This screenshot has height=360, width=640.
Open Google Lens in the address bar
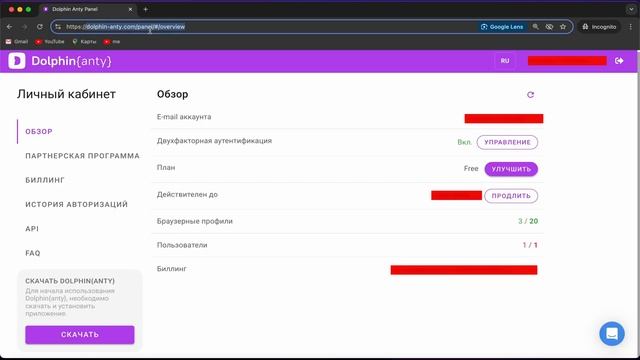coord(502,27)
